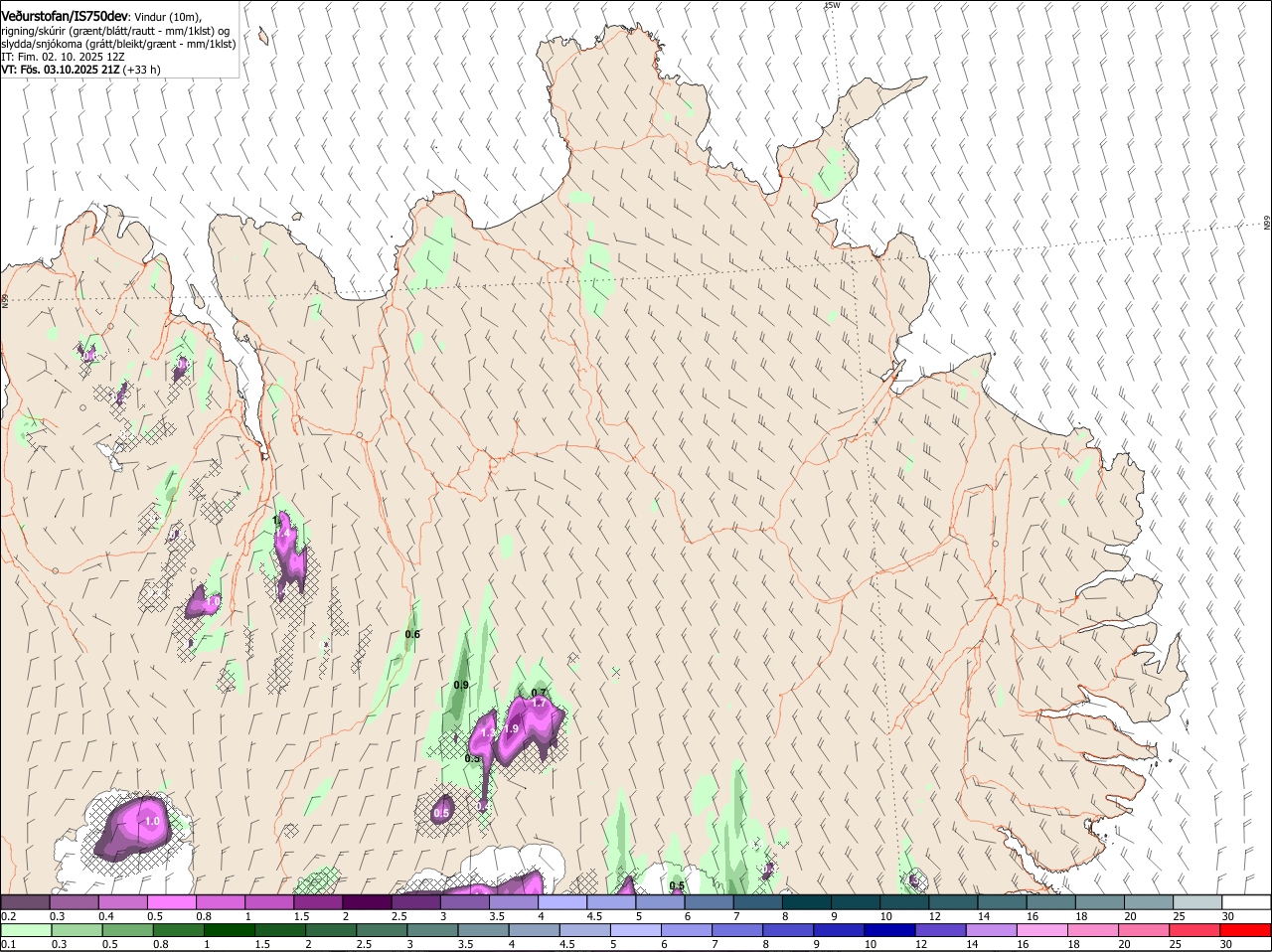Select the '14' tick label under the upper legend

pos(984,916)
